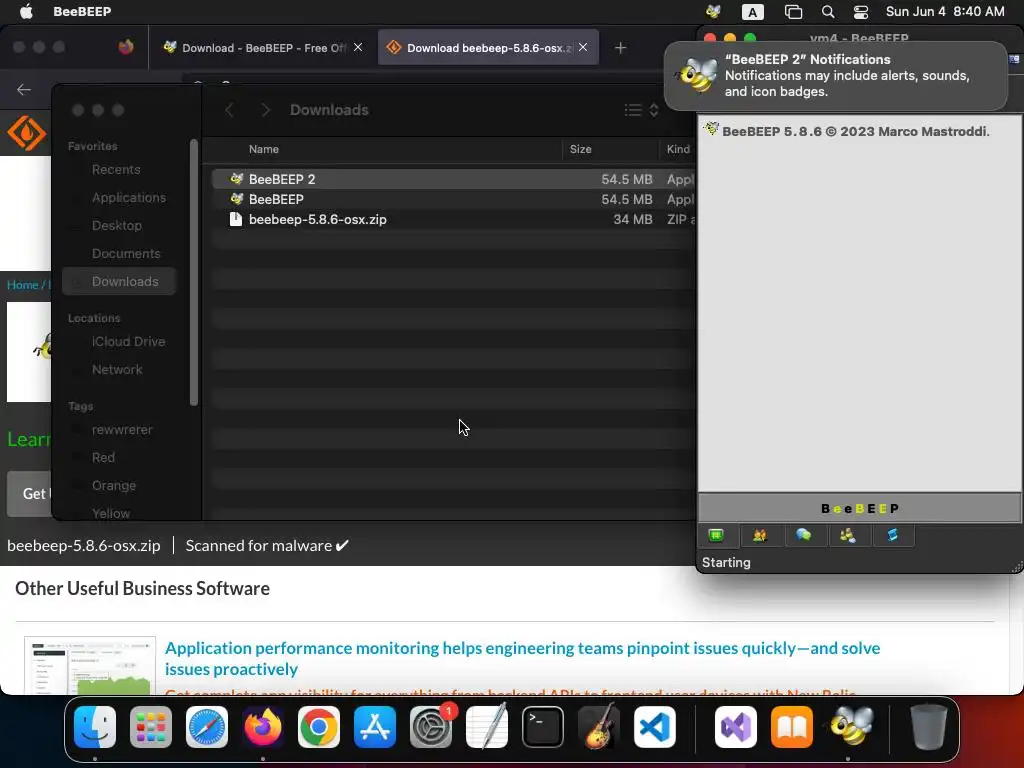Open Applications in Finder sidebar
Screen dimensions: 1024x768
point(128,197)
